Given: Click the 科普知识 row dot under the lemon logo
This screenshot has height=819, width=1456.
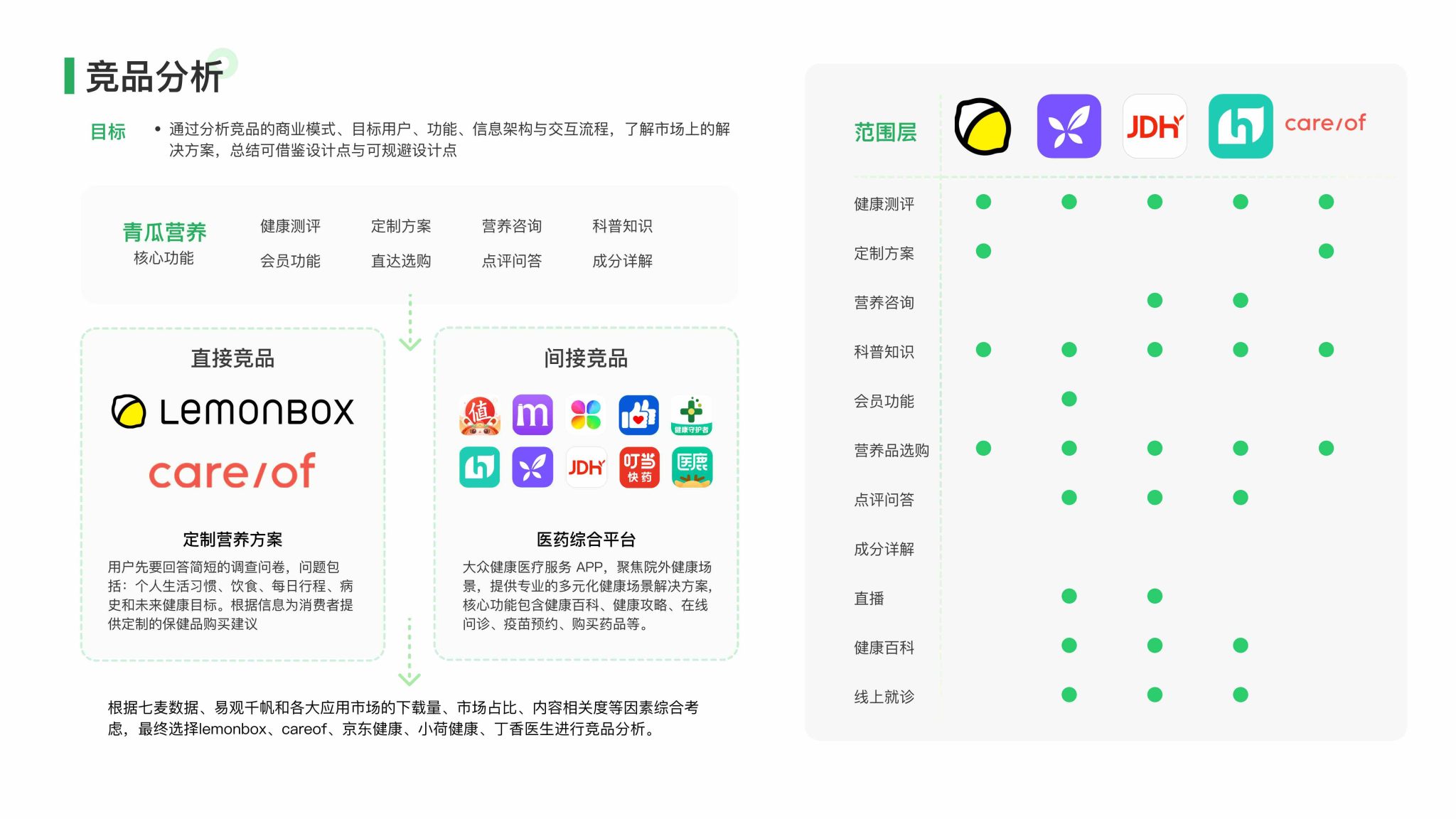Looking at the screenshot, I should coord(983,349).
